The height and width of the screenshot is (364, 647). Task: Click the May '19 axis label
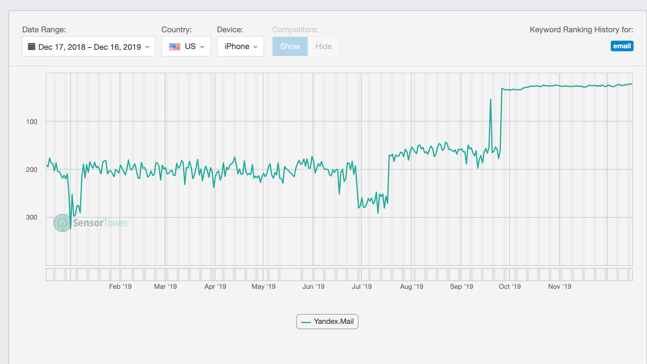pos(264,286)
